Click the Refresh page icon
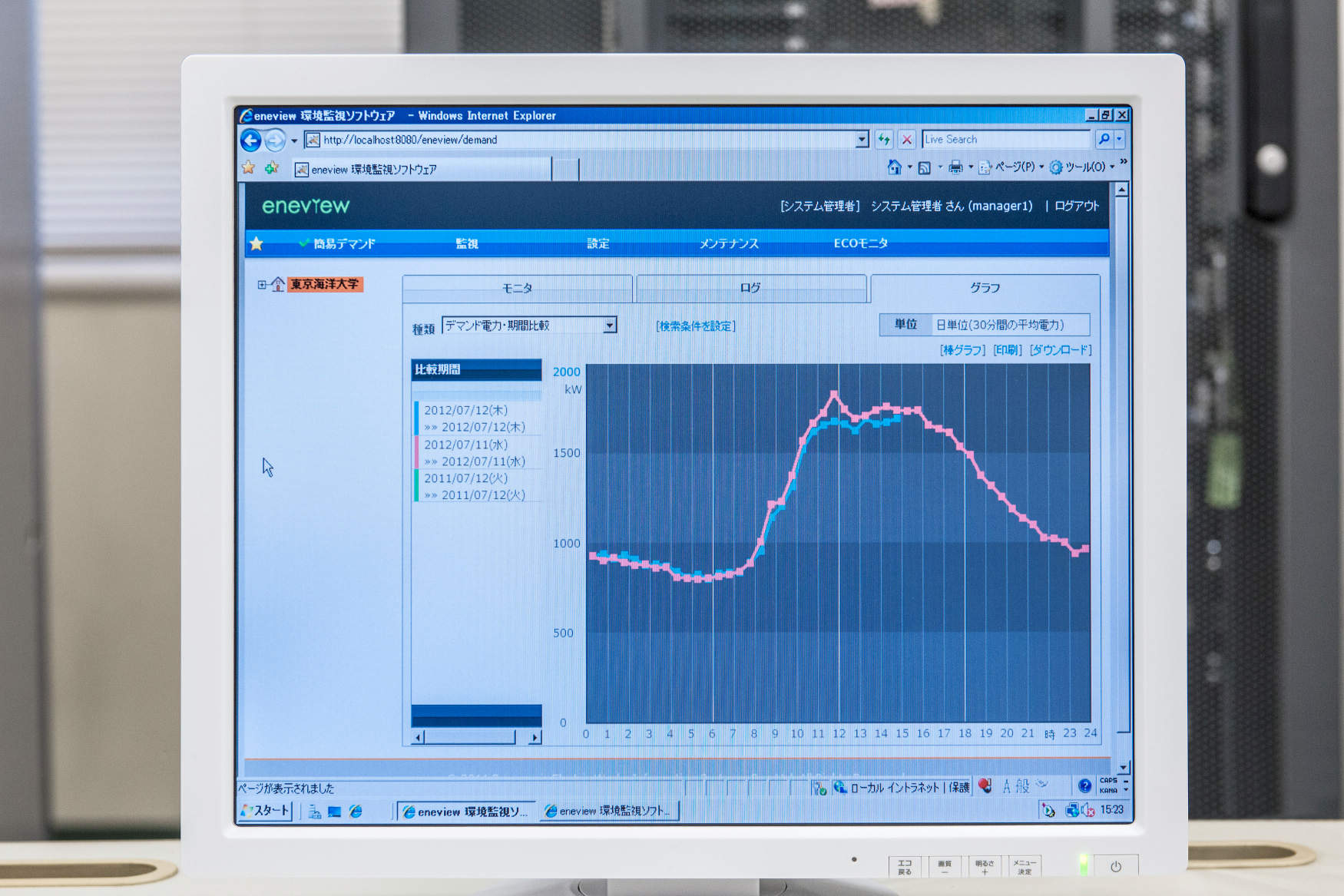The width and height of the screenshot is (1344, 896). (x=884, y=139)
